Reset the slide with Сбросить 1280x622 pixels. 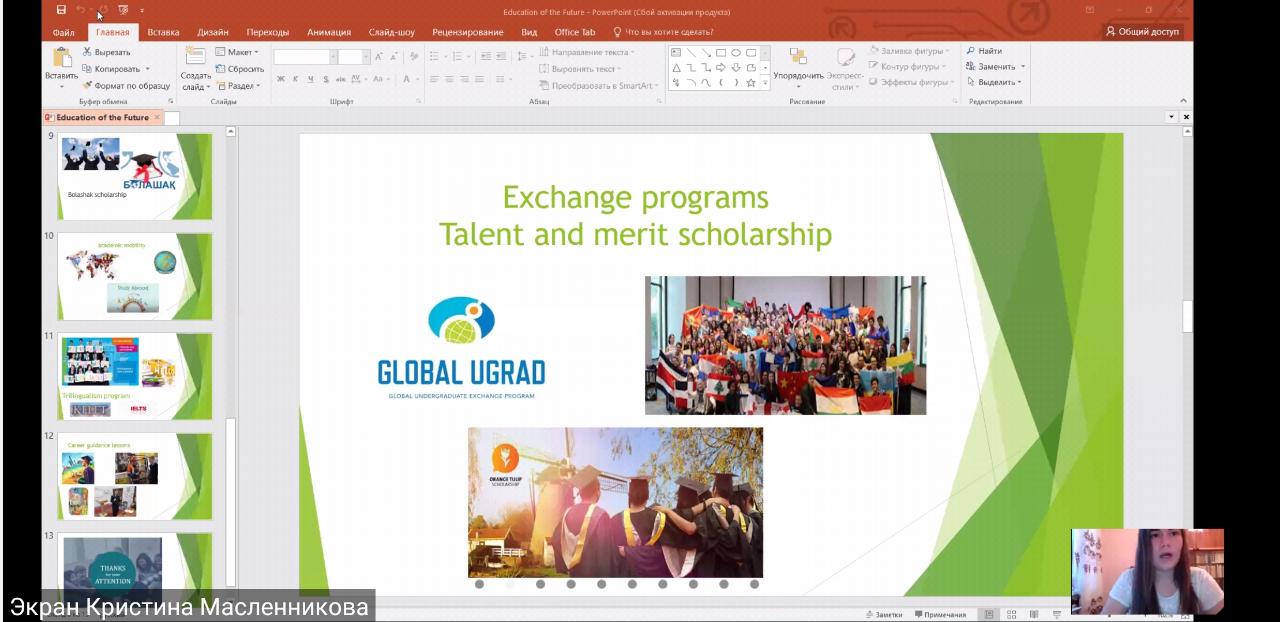click(240, 69)
